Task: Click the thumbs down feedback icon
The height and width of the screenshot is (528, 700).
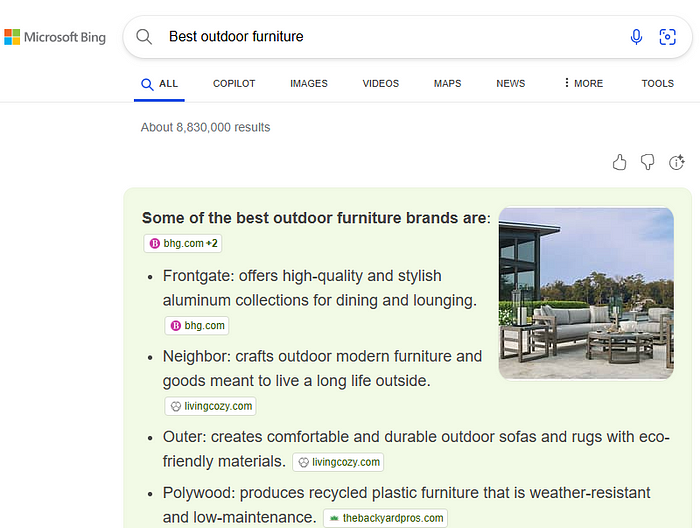Action: click(x=647, y=162)
